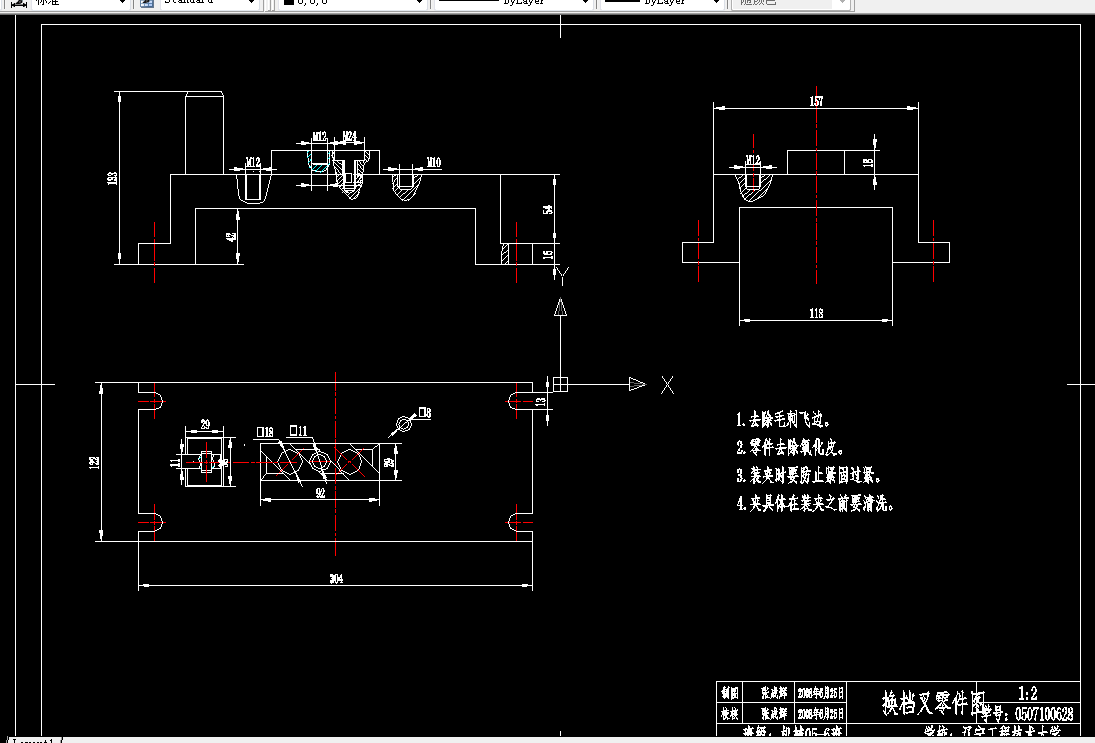Open the dimension style dropdown showing 标准
Image resolution: width=1095 pixels, height=743 pixels.
tap(80, 3)
